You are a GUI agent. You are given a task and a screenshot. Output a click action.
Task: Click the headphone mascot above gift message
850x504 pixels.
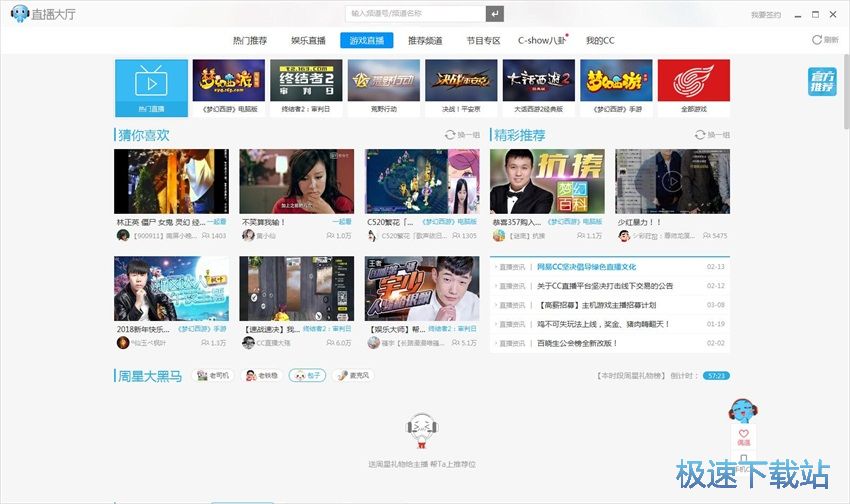coord(422,431)
